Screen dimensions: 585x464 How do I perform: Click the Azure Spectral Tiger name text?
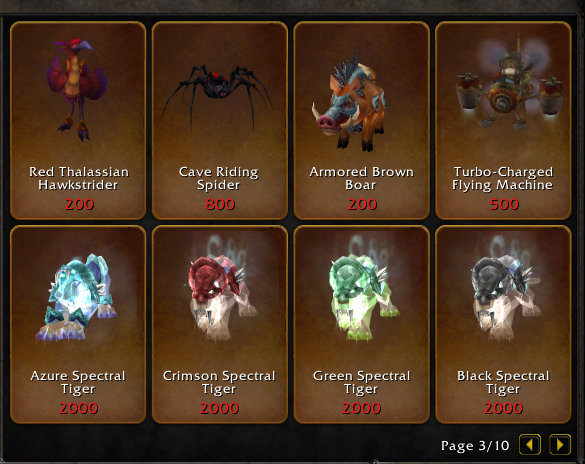[78, 382]
